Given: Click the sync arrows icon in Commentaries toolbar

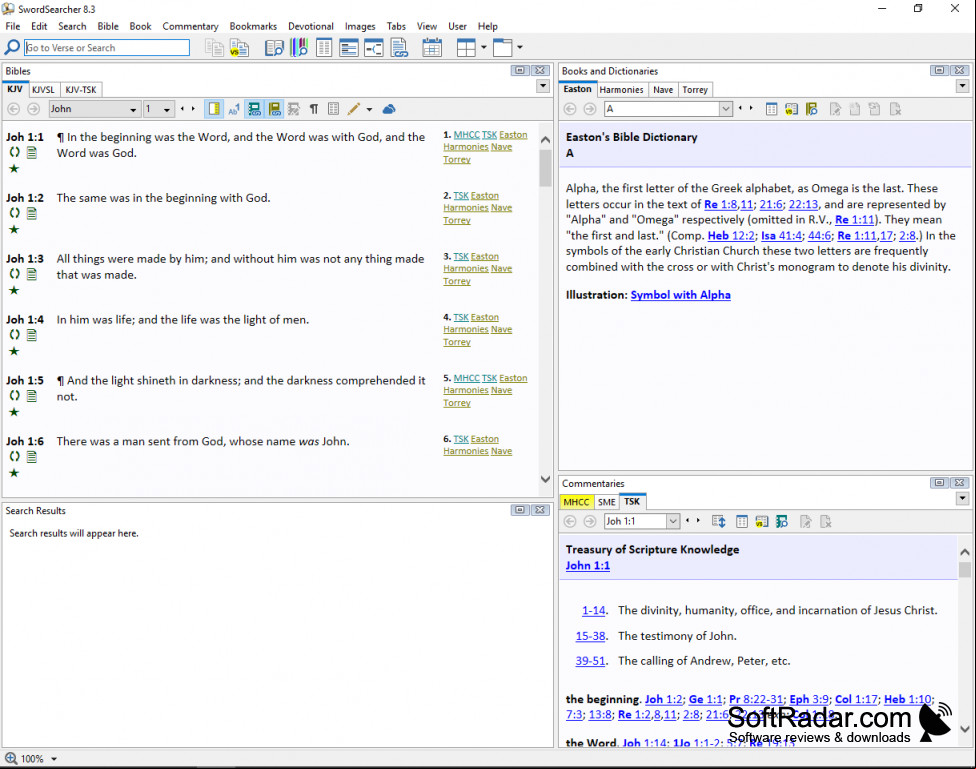Looking at the screenshot, I should (719, 522).
